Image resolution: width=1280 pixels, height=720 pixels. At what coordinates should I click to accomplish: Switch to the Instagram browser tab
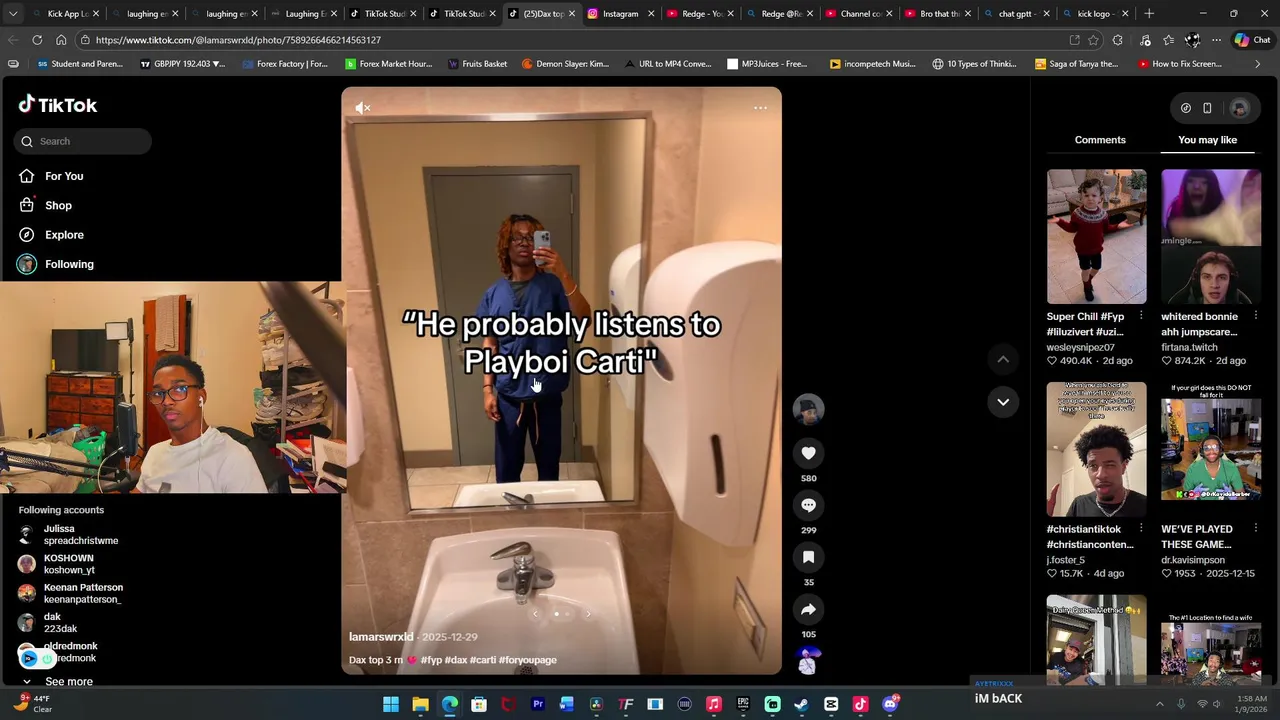pyautogui.click(x=620, y=14)
